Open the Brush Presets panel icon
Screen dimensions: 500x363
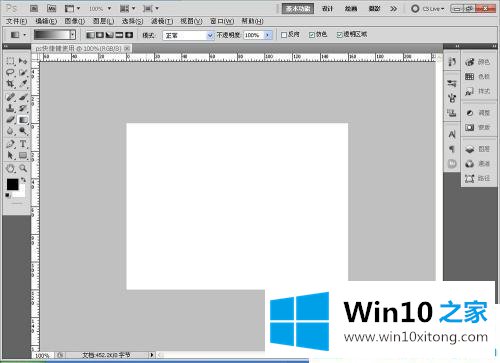coord(452,83)
